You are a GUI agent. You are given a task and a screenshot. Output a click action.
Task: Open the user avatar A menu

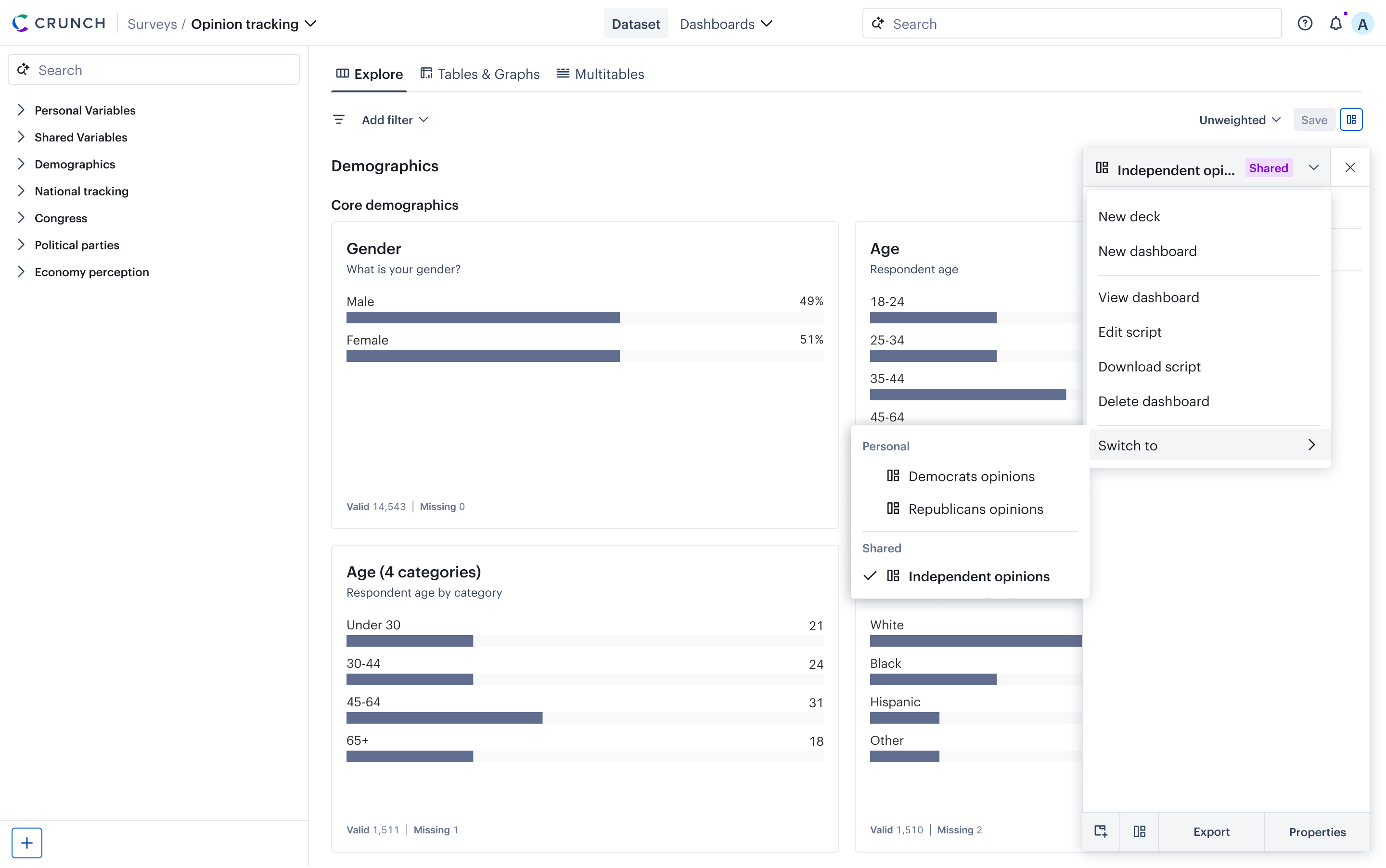1362,24
